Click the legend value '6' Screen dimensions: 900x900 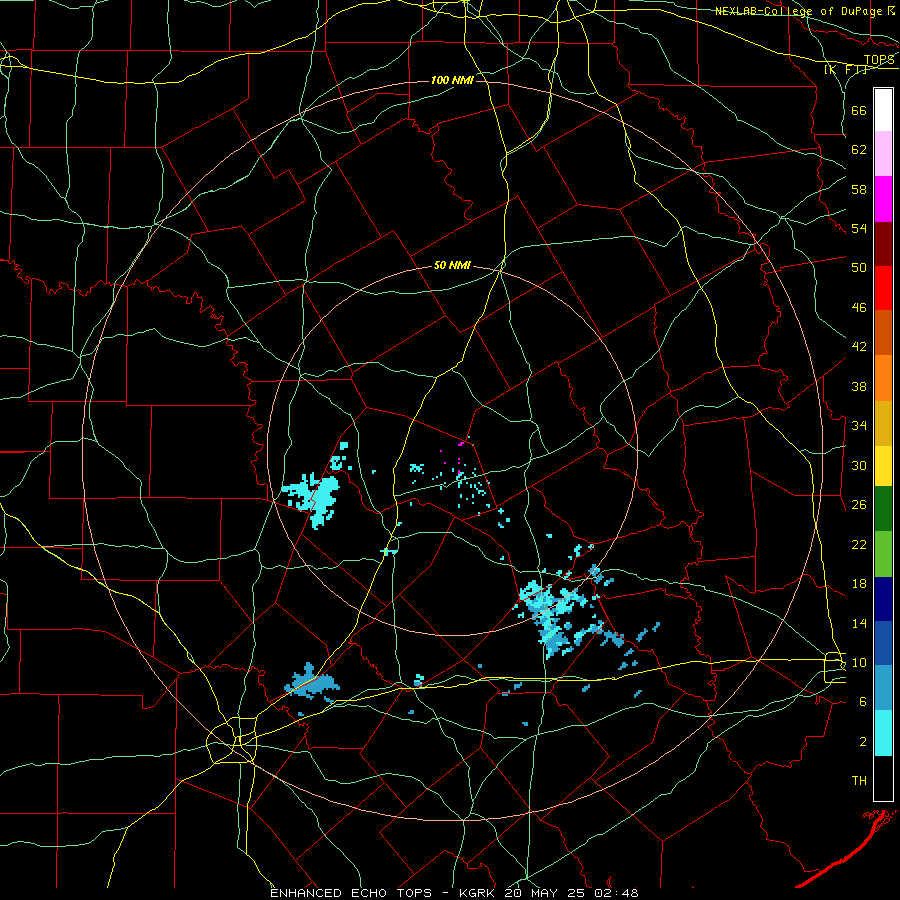tap(863, 702)
